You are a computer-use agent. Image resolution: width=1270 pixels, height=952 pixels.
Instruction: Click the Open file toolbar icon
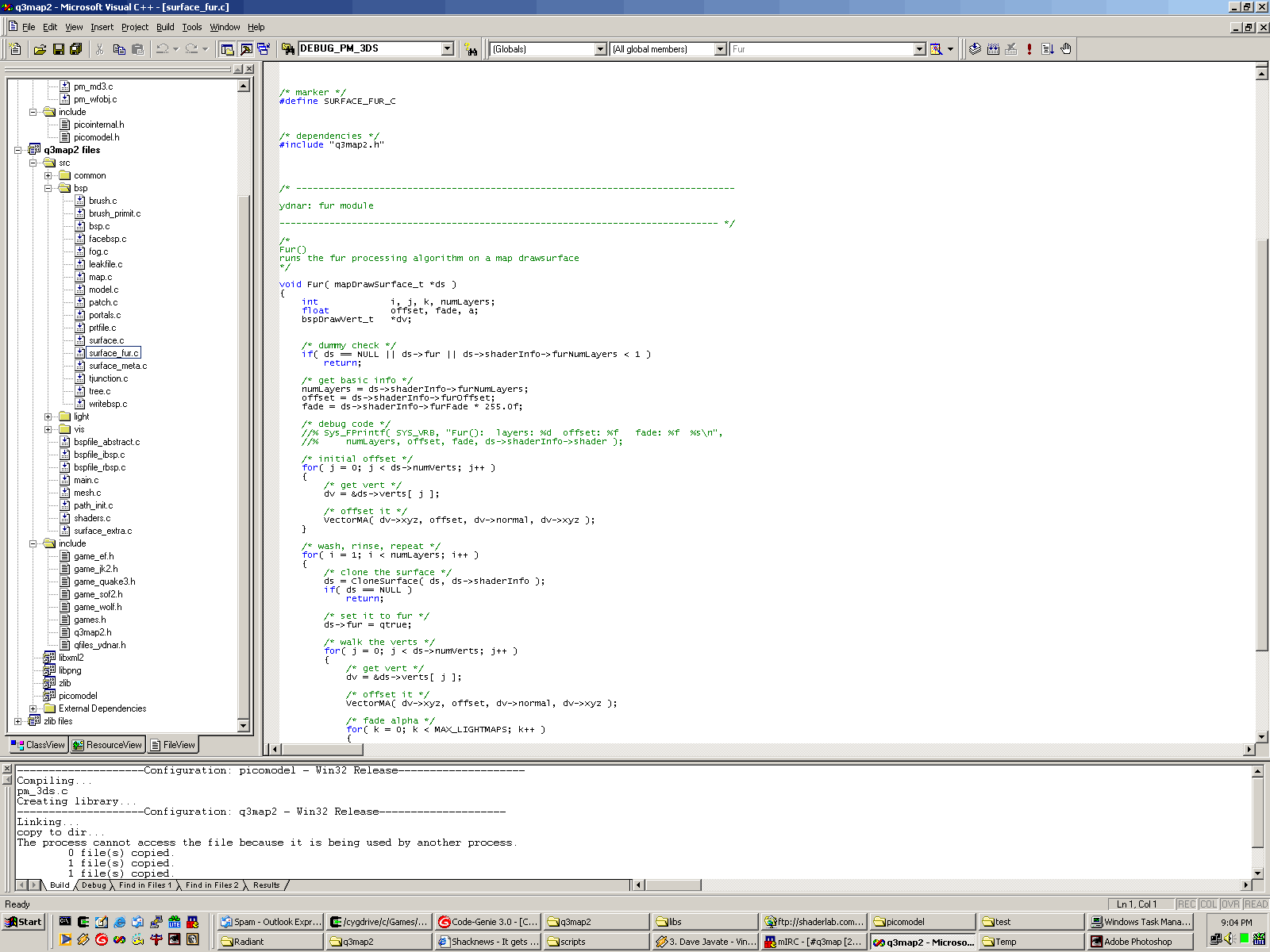tap(40, 49)
